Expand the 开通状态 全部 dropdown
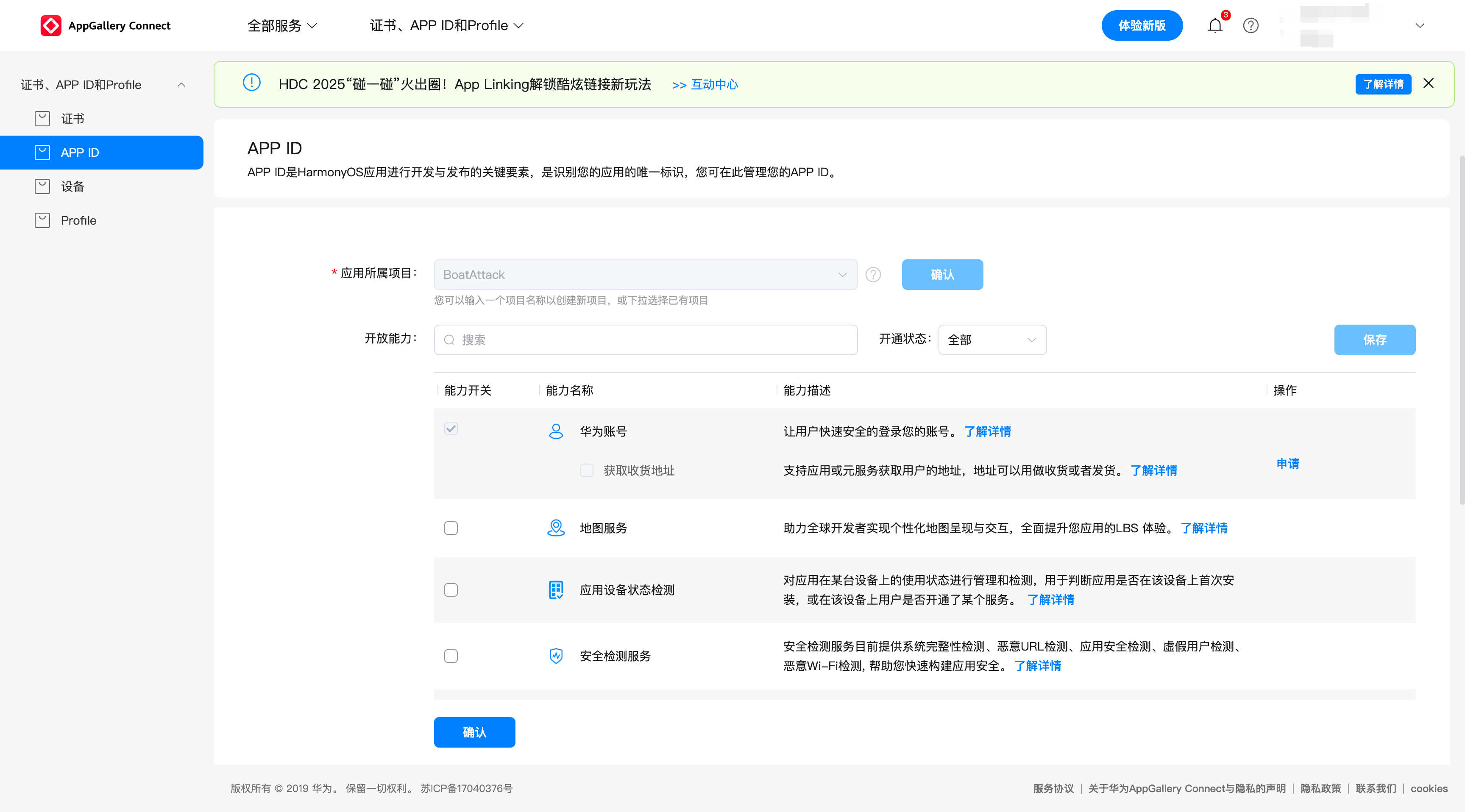The height and width of the screenshot is (812, 1465). pyautogui.click(x=992, y=339)
